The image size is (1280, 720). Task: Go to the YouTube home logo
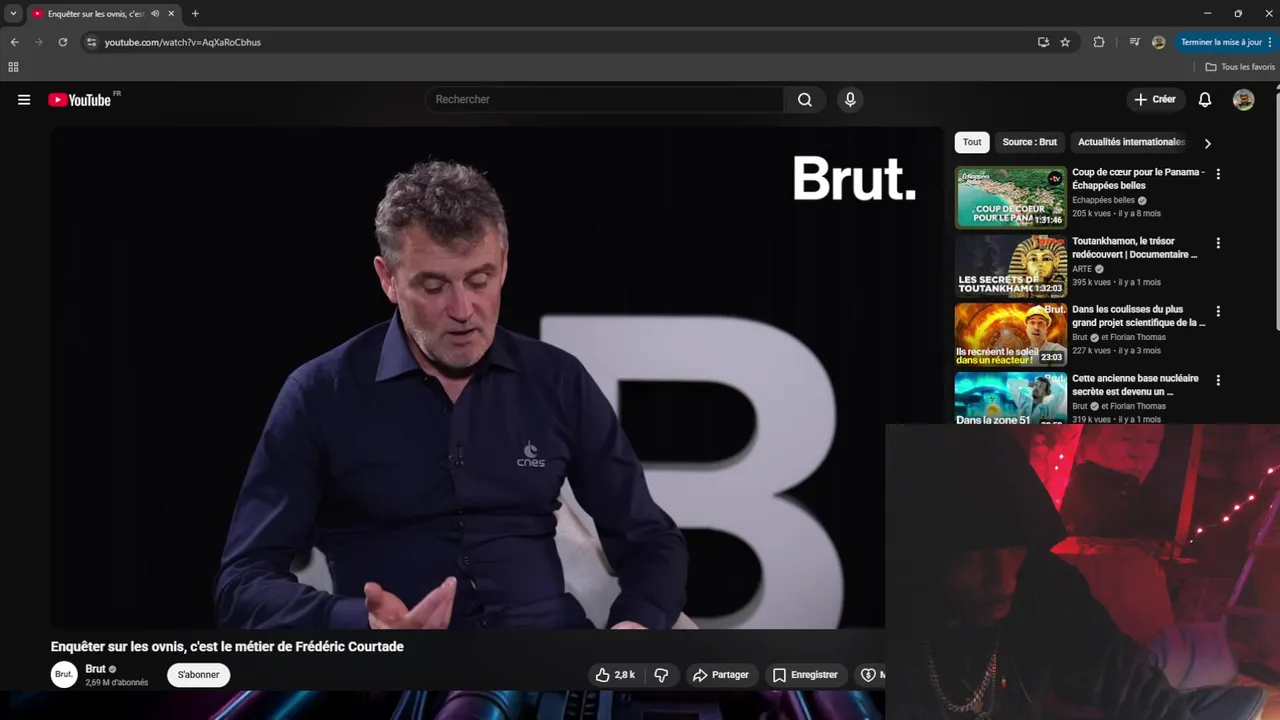[x=80, y=100]
